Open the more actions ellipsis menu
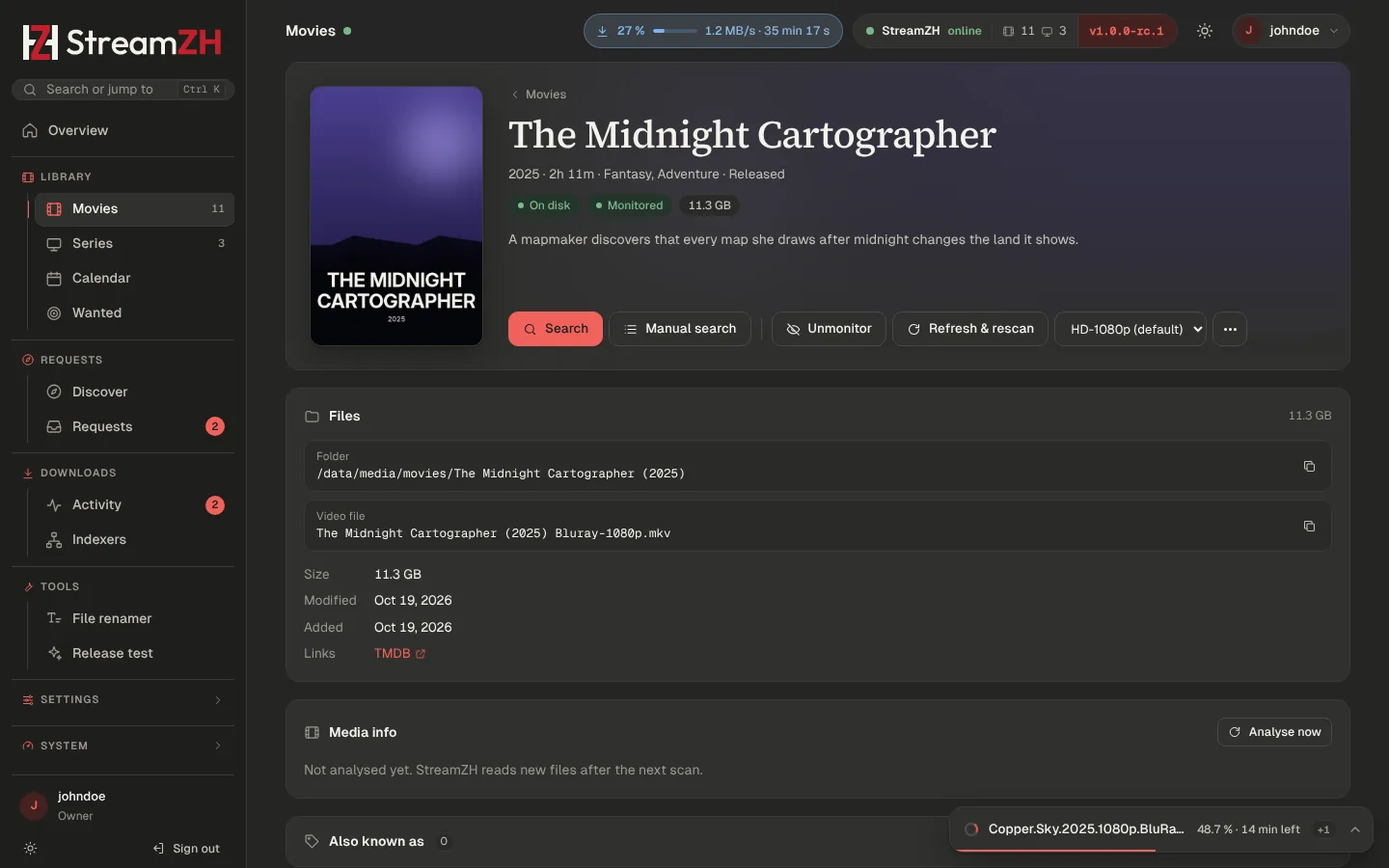Screen dimensions: 1389x868 (x=1230, y=329)
